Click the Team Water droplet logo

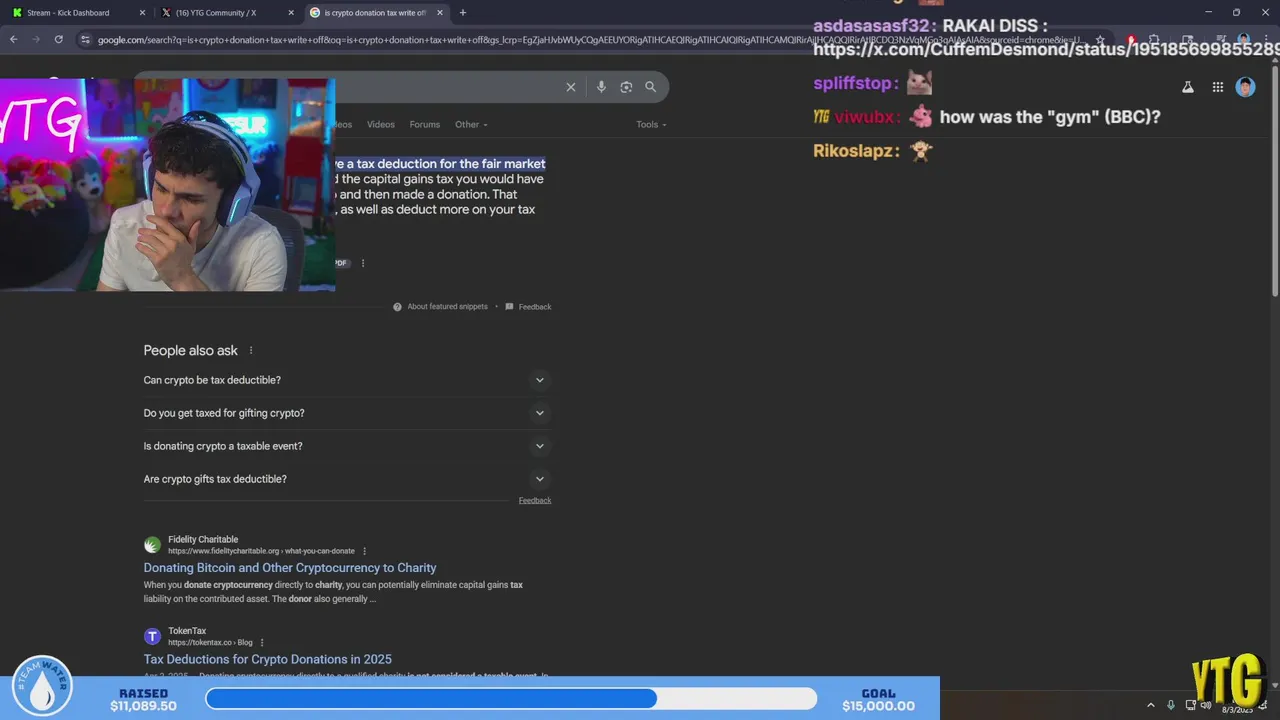42,686
